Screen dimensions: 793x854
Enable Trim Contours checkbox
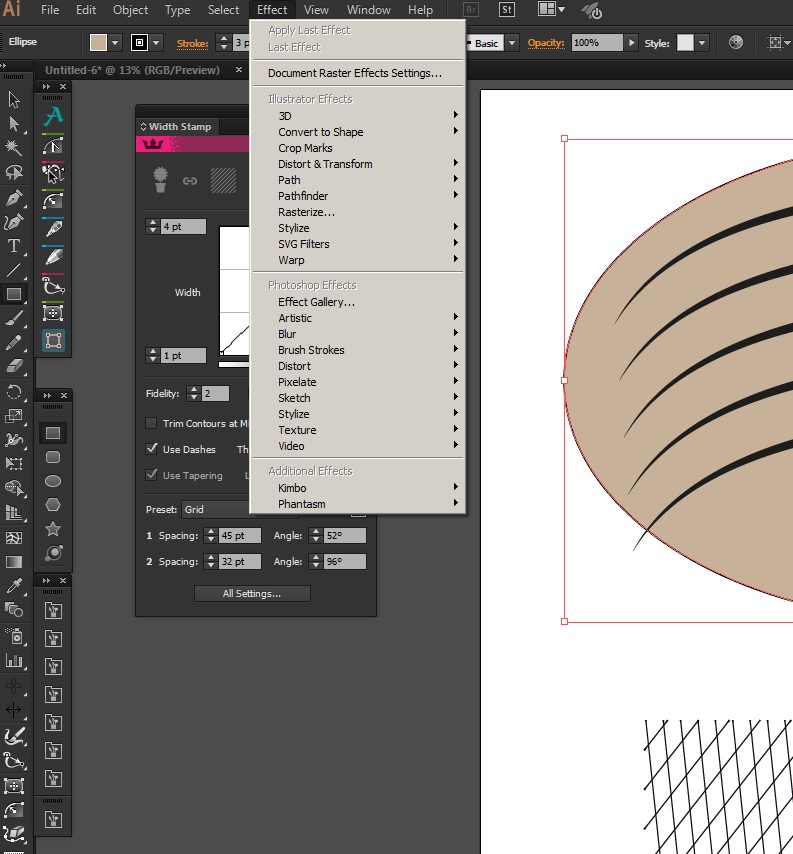pos(152,424)
